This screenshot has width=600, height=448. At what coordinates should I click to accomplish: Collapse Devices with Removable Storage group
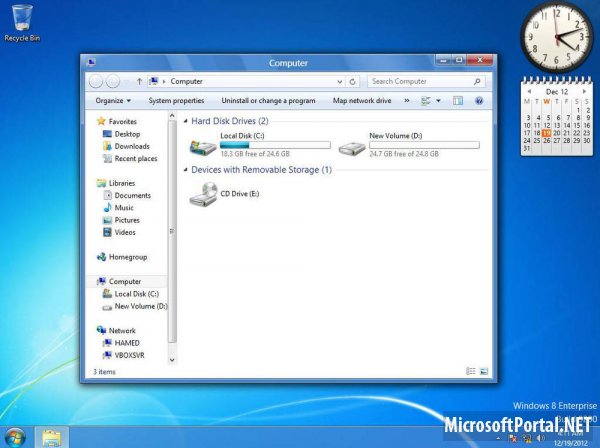pos(186,169)
